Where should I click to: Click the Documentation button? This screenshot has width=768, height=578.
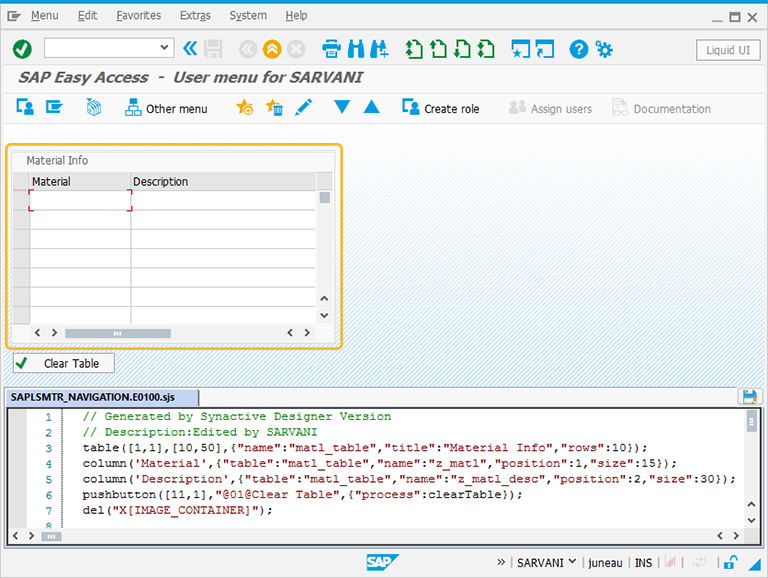pos(661,108)
